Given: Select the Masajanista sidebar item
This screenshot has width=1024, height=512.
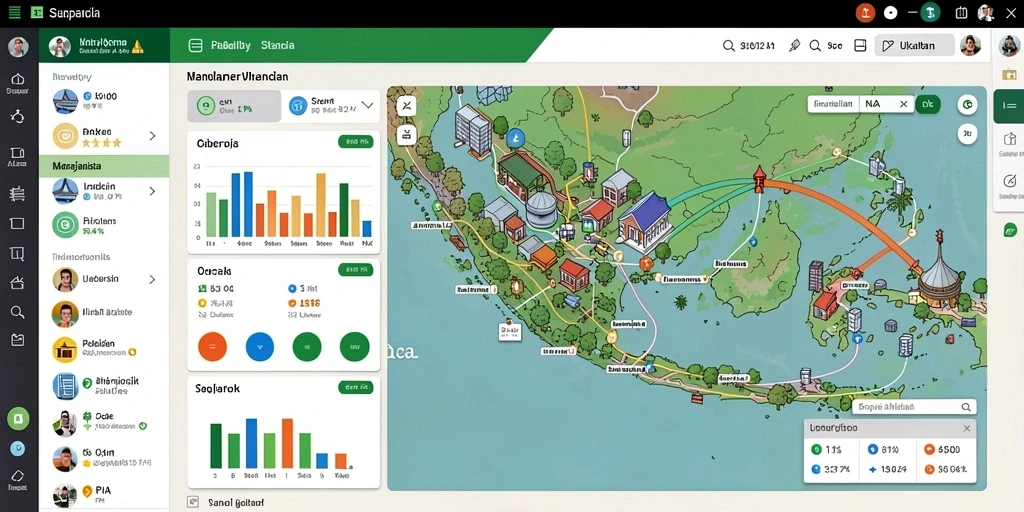Looking at the screenshot, I should coord(104,167).
